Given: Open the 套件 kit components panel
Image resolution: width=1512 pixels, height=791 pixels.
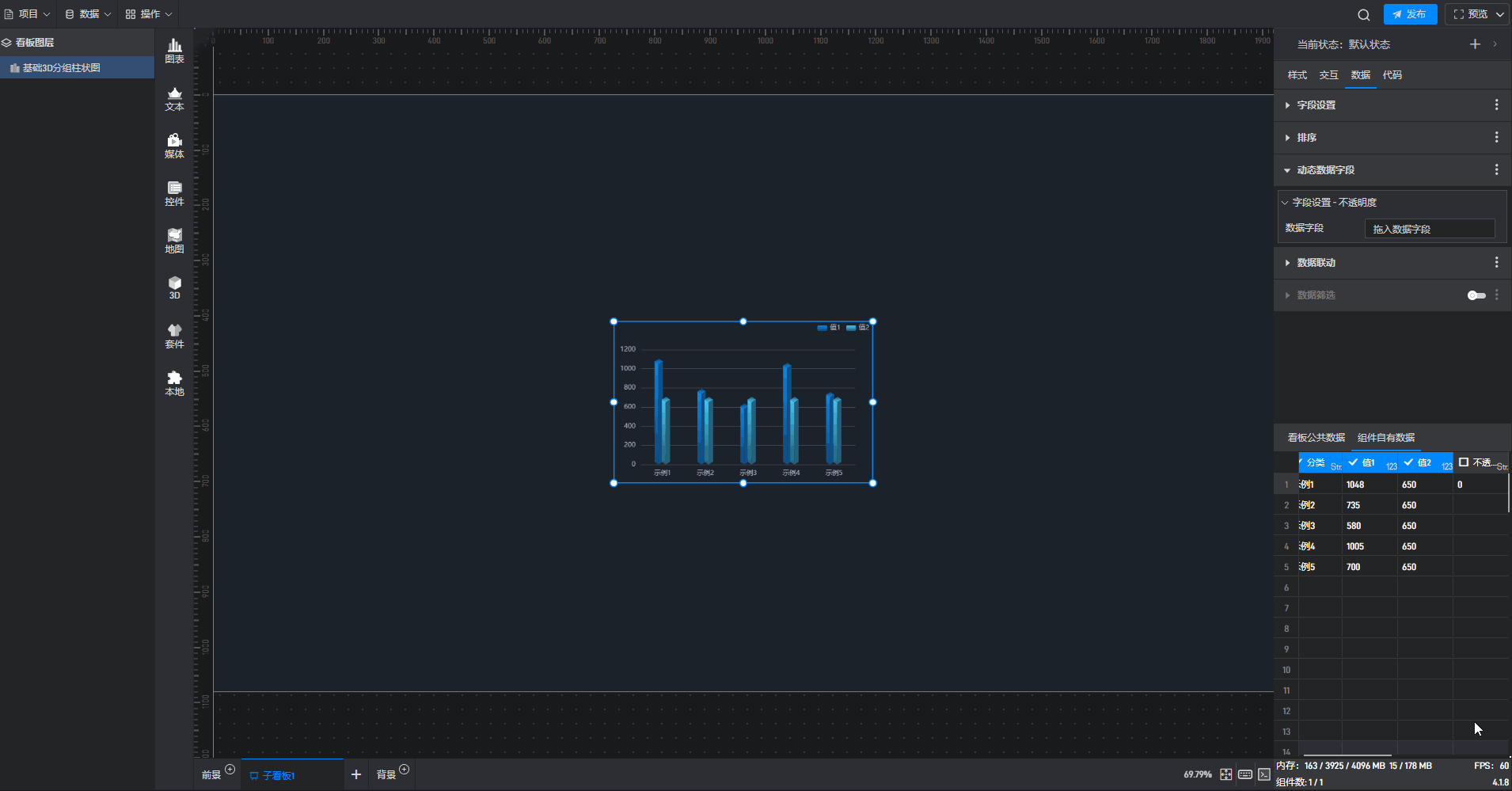Looking at the screenshot, I should pos(174,336).
